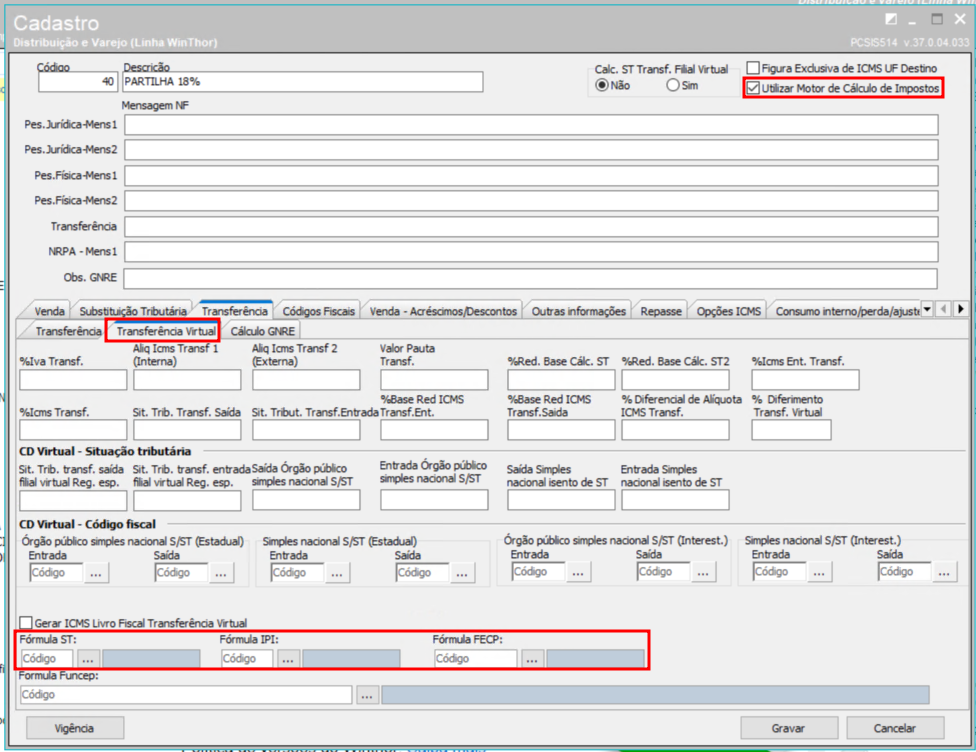Focus the Pes.Jurídica-Mens1 message field

click(531, 125)
